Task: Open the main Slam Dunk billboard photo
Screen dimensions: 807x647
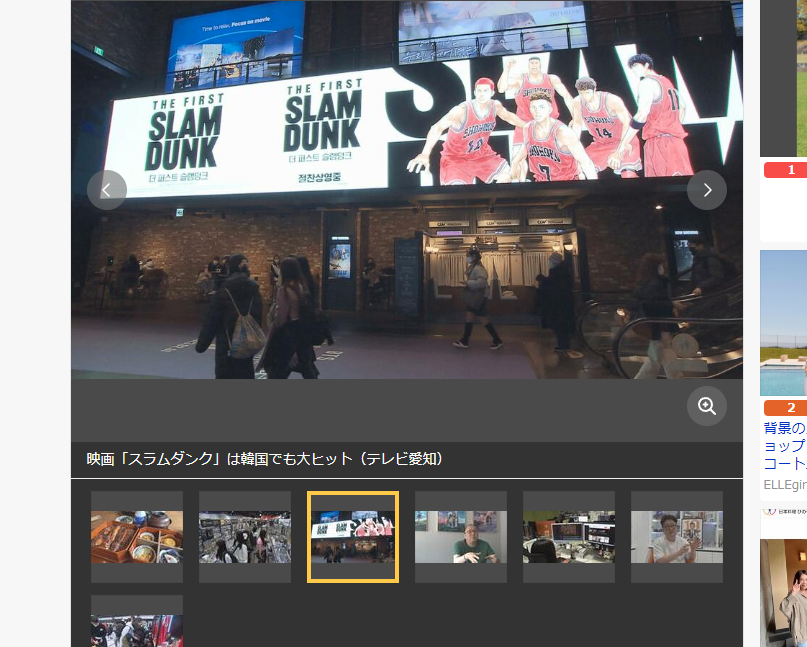Action: tap(407, 189)
